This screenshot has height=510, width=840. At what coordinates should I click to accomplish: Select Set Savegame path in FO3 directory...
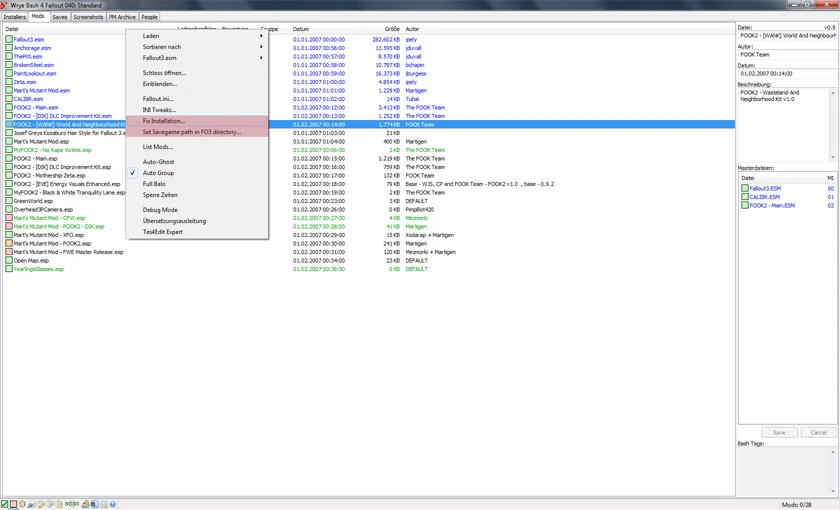[197, 132]
